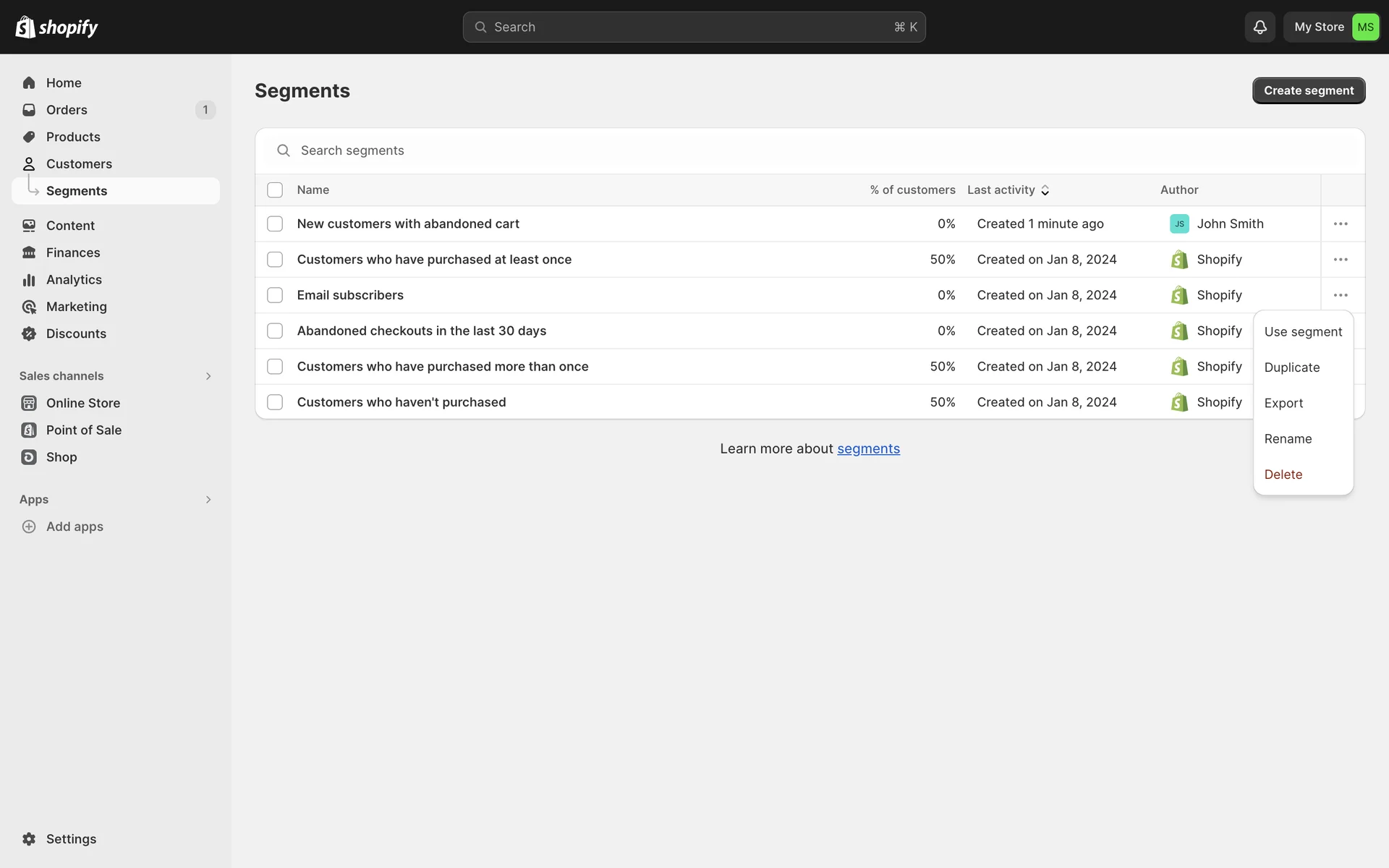Go to Discounts via sidebar icon

[29, 333]
